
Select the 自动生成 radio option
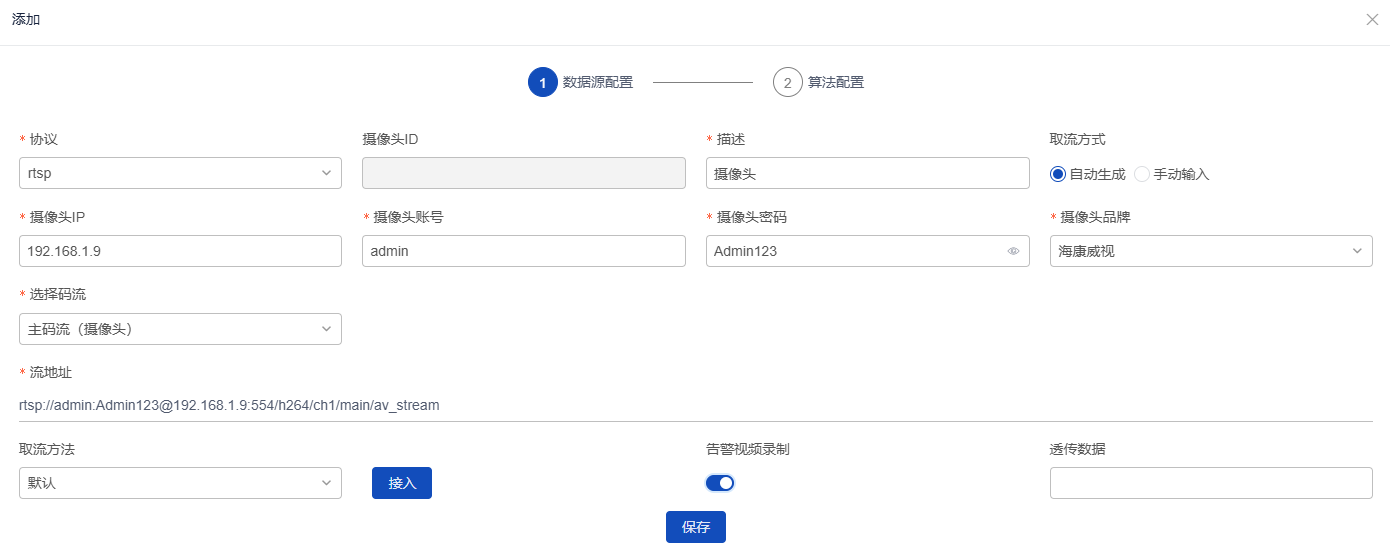coord(1087,174)
